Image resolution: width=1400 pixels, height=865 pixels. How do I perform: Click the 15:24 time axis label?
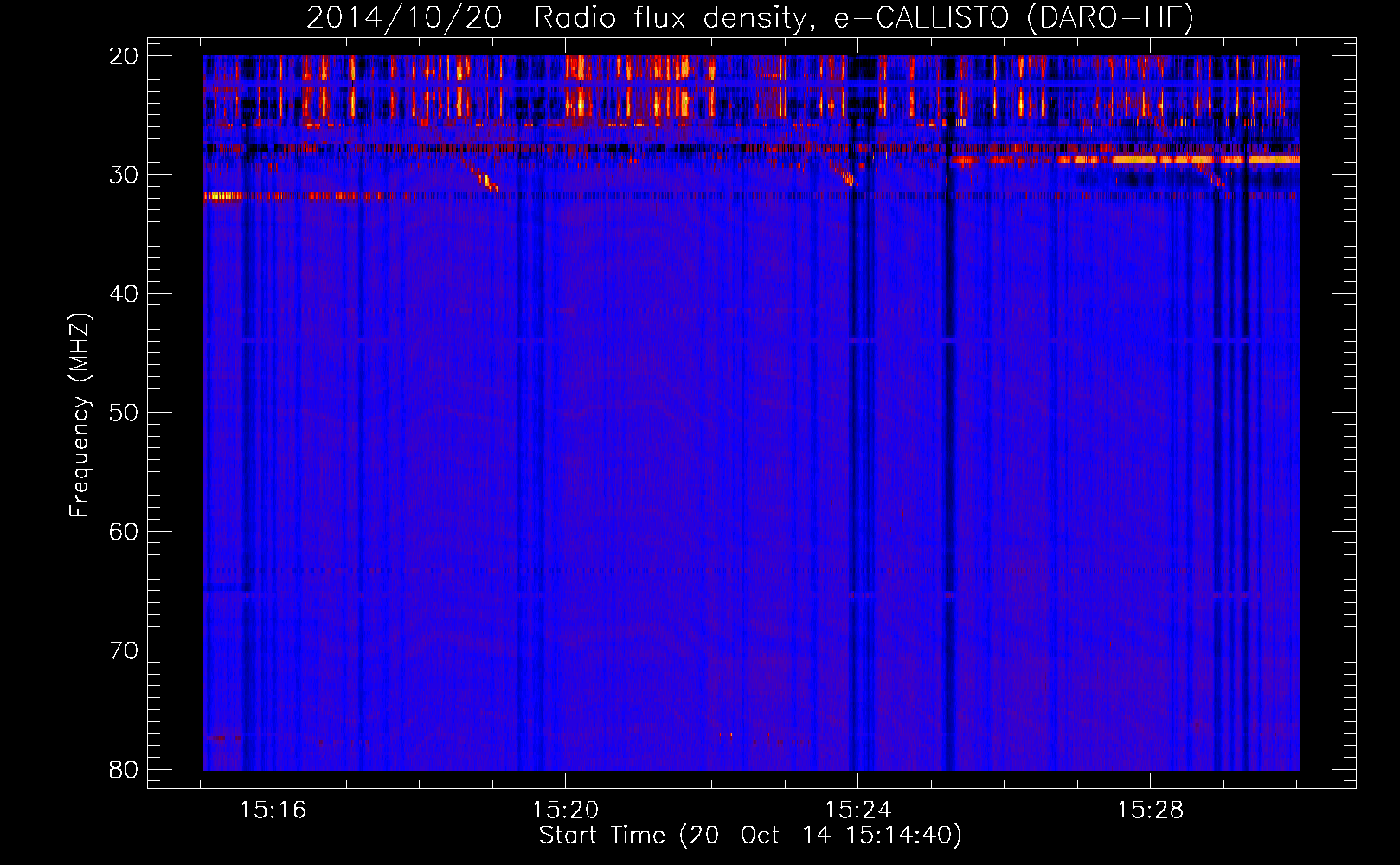857,810
